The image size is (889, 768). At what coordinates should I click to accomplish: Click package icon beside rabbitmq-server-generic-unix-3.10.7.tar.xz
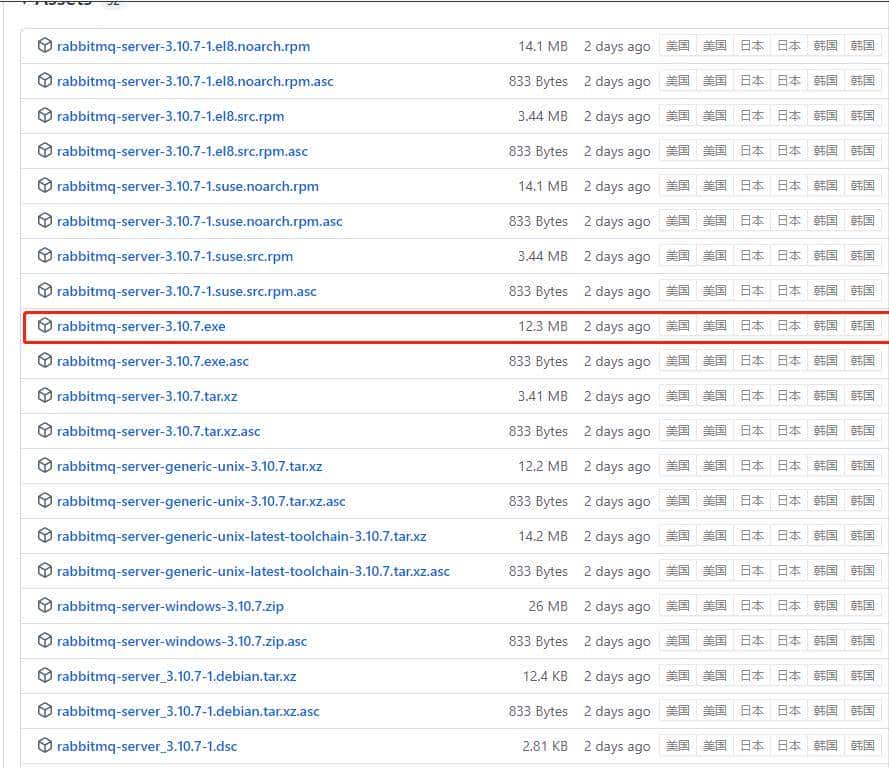pos(44,466)
